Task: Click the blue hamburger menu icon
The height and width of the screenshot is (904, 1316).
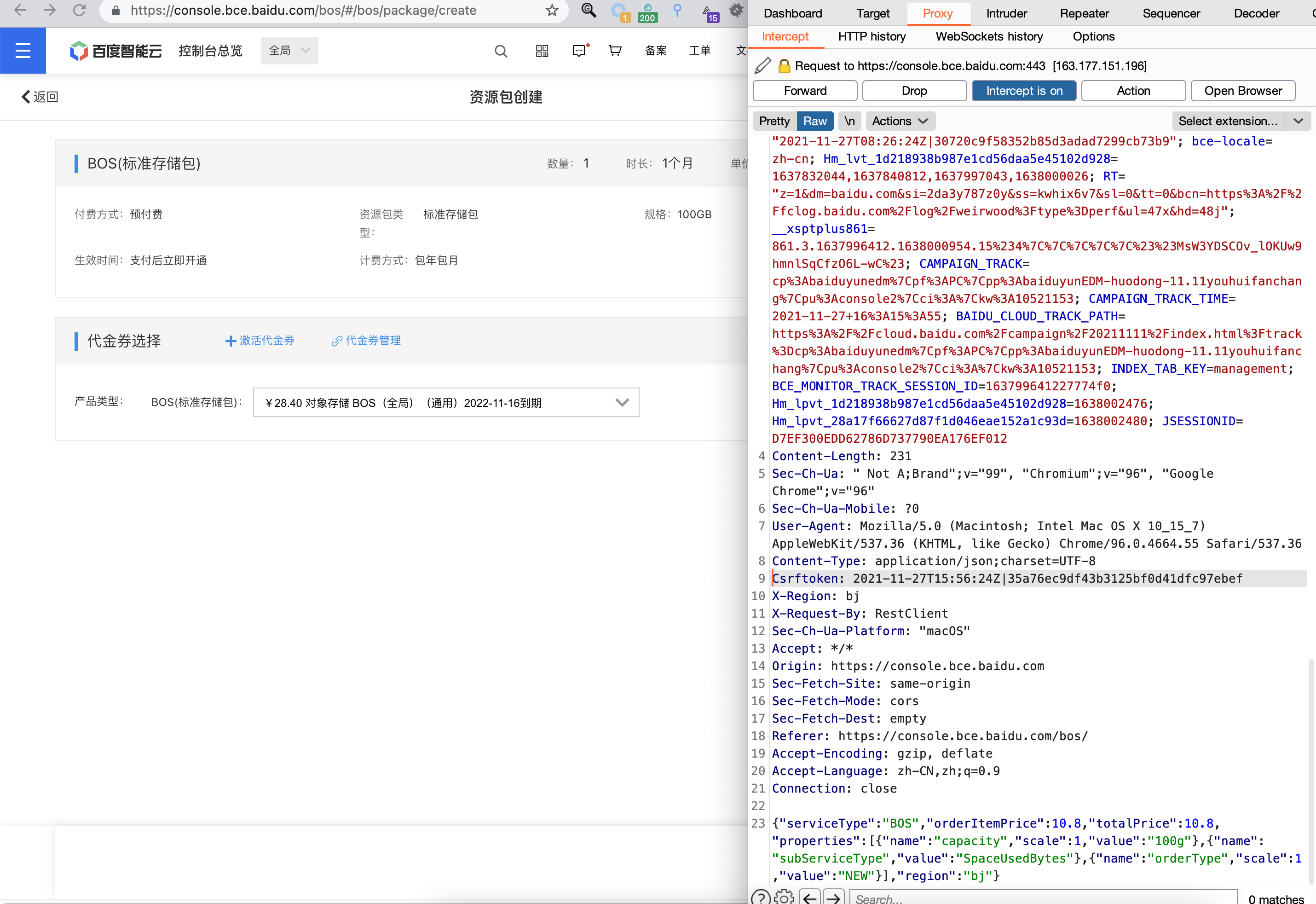Action: click(x=23, y=51)
